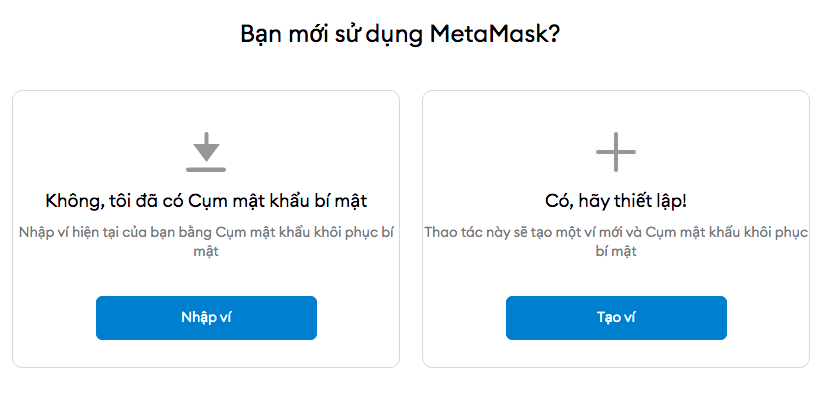Select the Nhập ví button
823x403 pixels.
click(206, 318)
